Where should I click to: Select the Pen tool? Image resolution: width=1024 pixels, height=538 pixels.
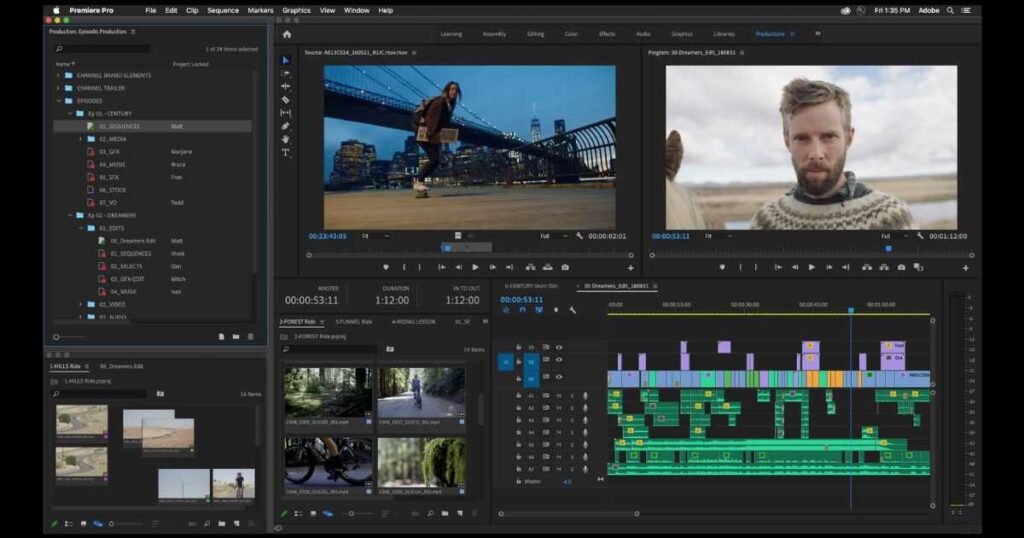point(285,126)
